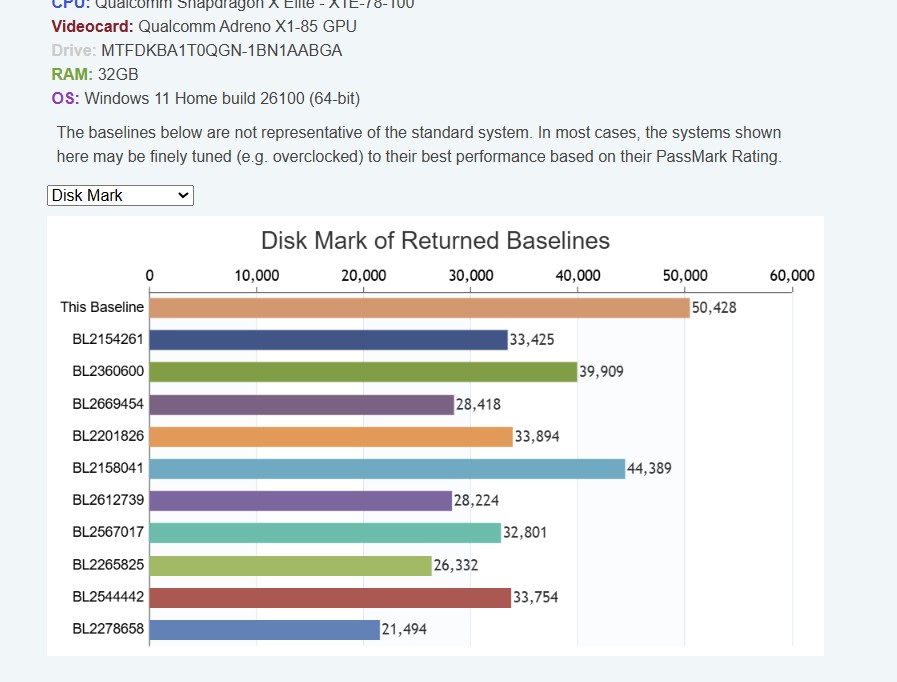
Task: Click the BL2265825 lime green bar
Action: coord(290,565)
